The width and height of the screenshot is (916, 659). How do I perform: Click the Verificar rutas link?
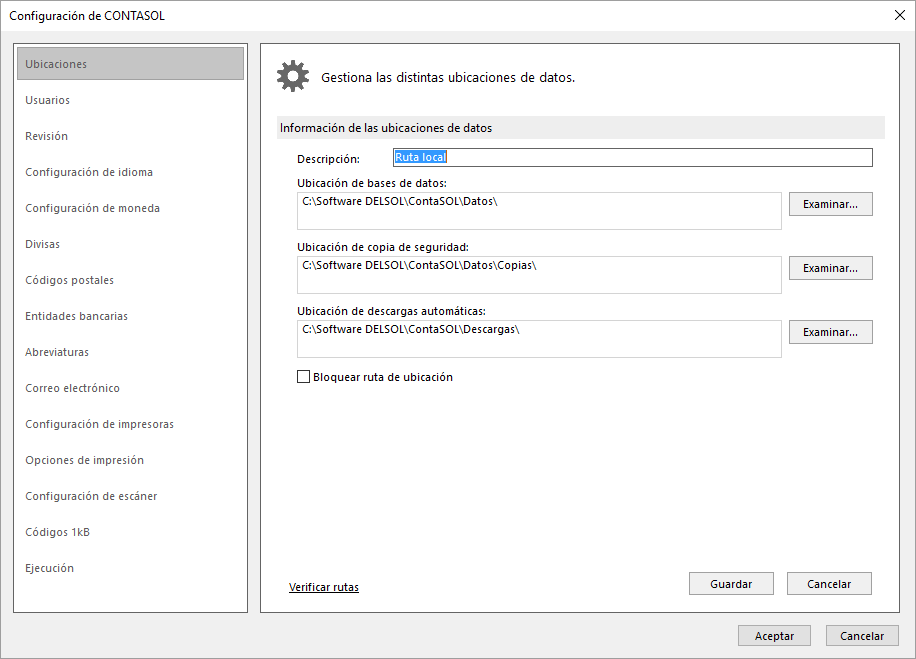323,587
